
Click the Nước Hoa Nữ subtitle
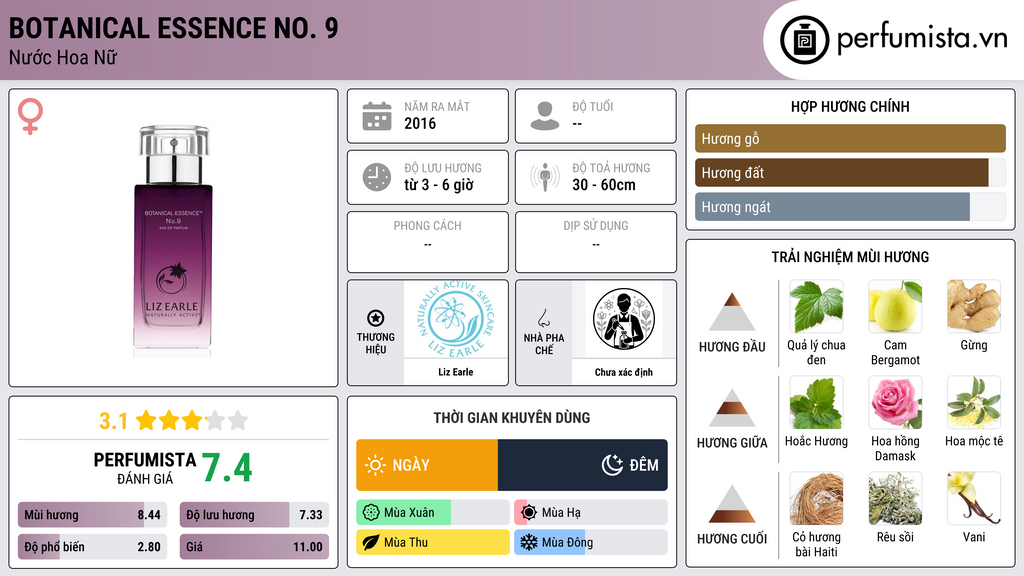point(63,58)
